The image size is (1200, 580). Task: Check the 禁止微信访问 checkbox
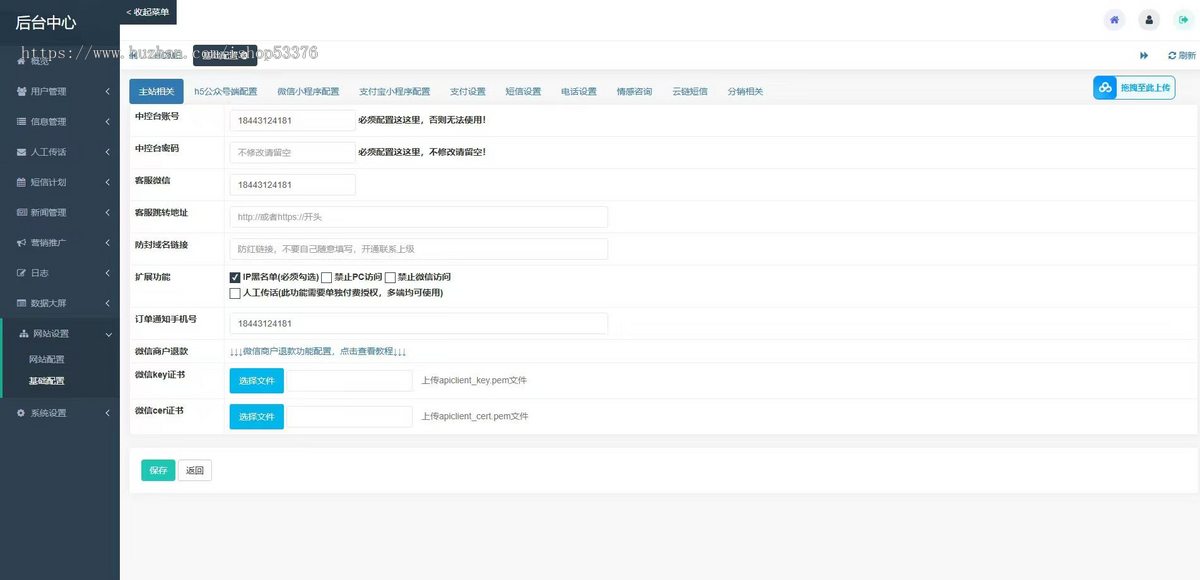(x=391, y=277)
